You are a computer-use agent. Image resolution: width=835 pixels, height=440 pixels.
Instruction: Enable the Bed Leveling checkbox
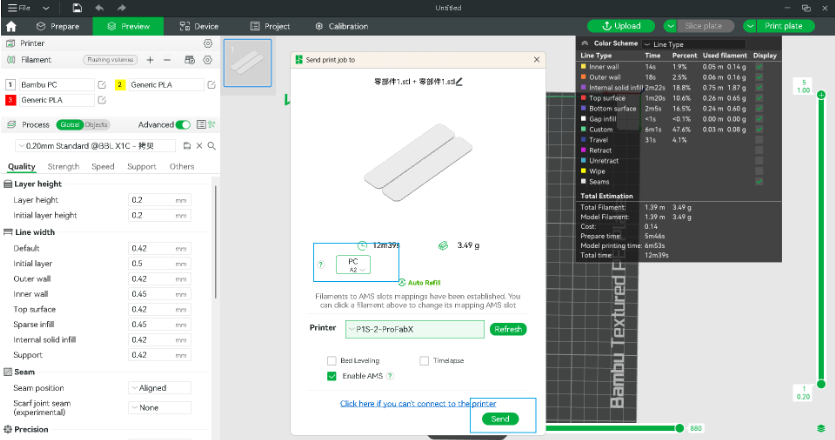tap(332, 361)
